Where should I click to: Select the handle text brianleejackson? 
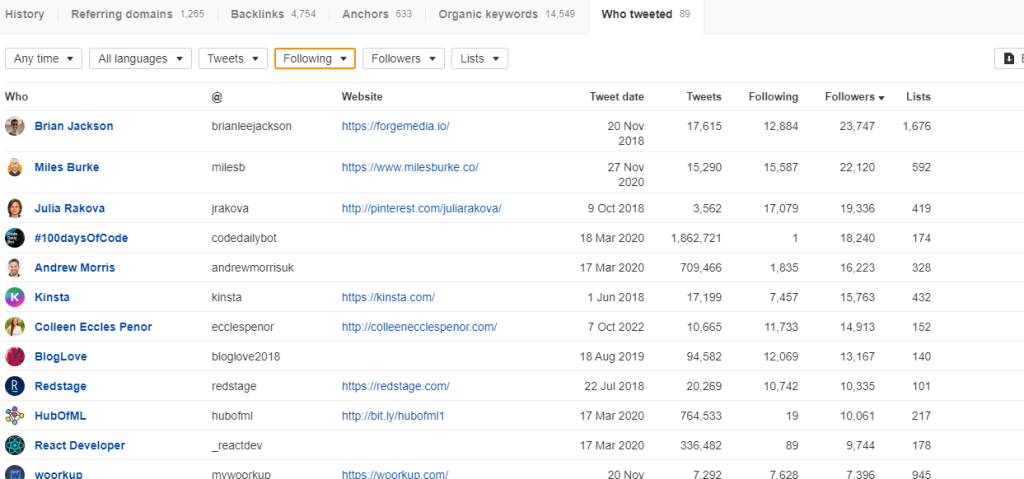251,126
